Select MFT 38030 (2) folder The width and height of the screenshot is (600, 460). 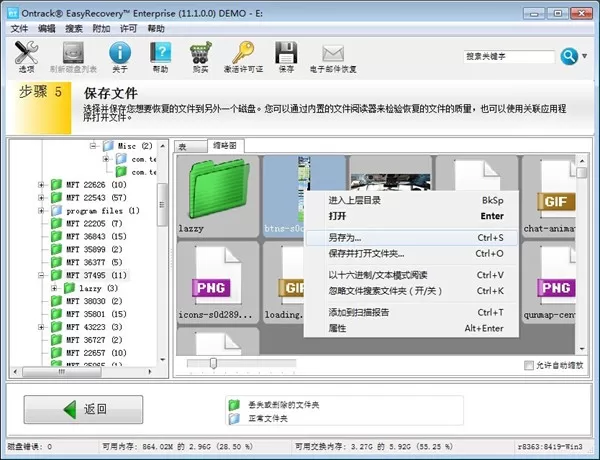94,301
